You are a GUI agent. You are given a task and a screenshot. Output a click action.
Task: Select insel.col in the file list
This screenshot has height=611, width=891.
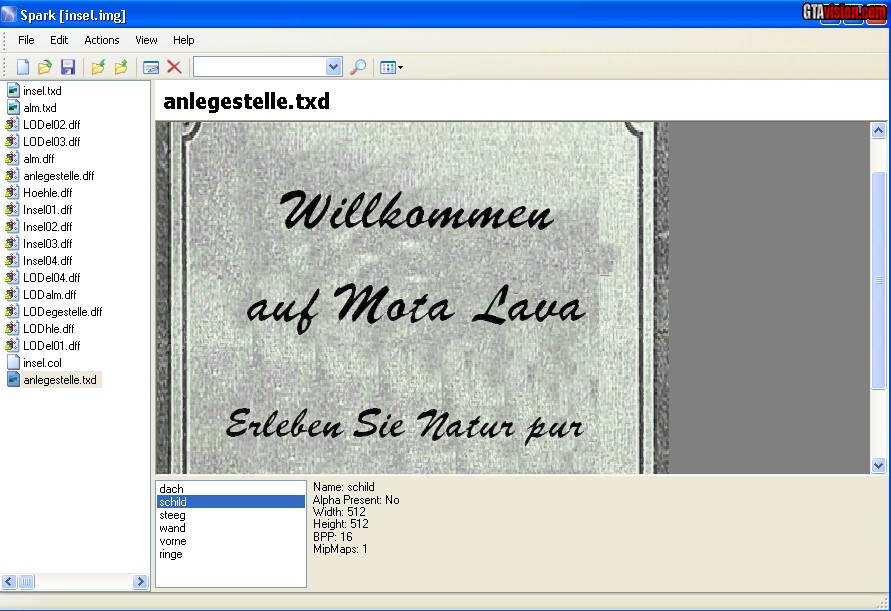[42, 363]
